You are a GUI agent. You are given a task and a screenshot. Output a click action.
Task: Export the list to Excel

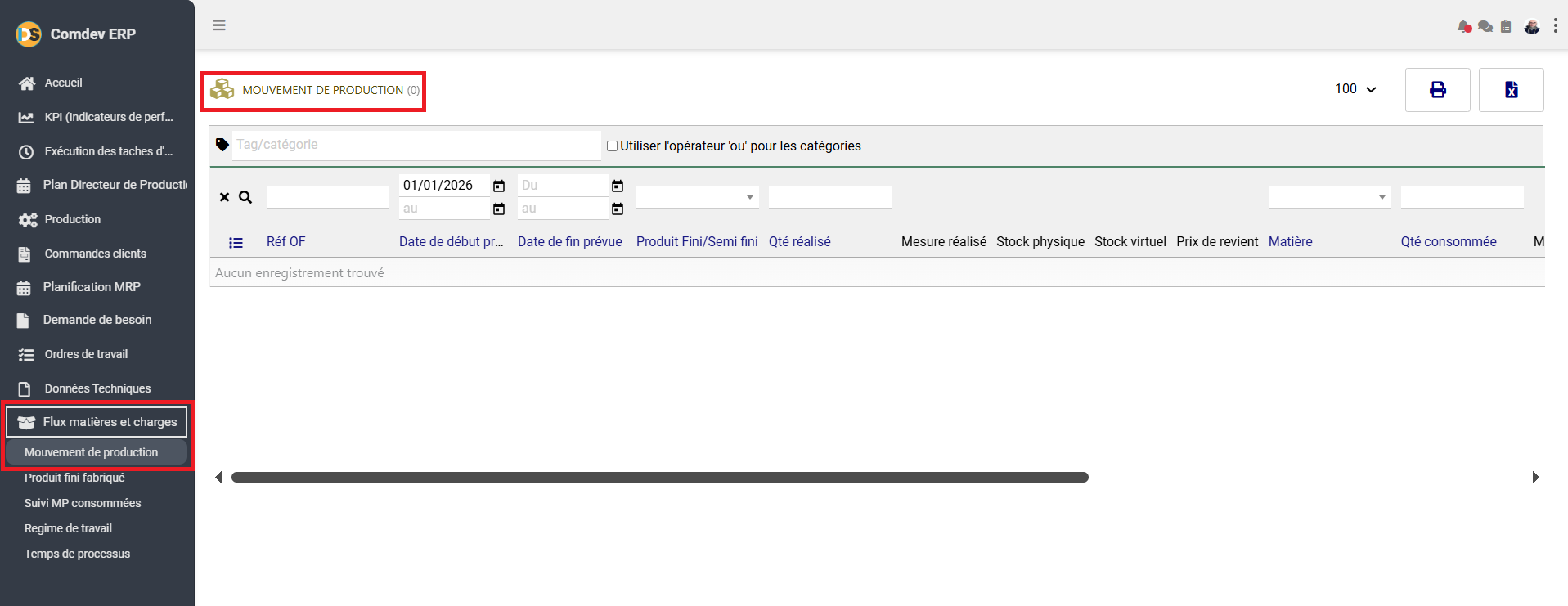click(1511, 90)
